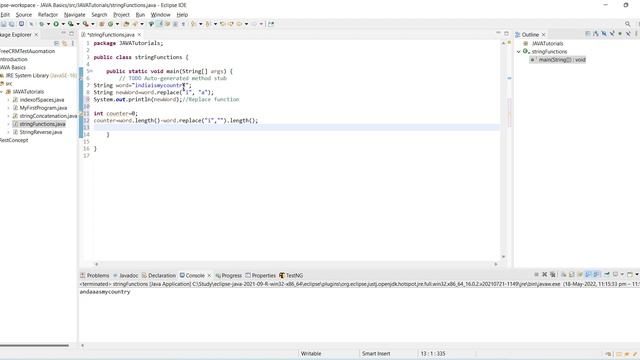This screenshot has width=640, height=360.
Task: Minimize the Package Explorer view
Action: 64,33
